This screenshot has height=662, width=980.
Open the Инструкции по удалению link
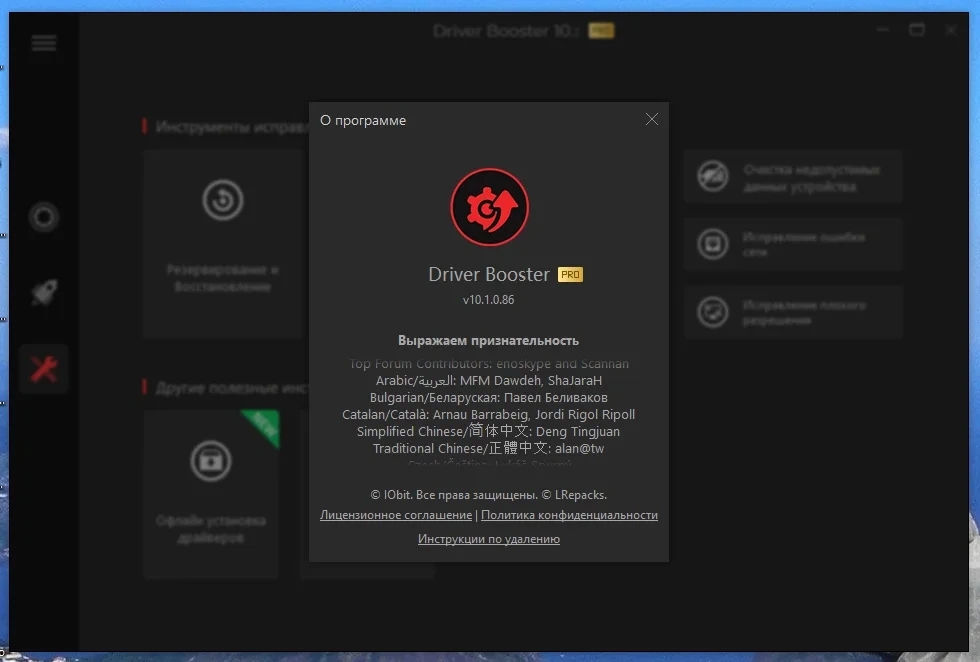489,539
